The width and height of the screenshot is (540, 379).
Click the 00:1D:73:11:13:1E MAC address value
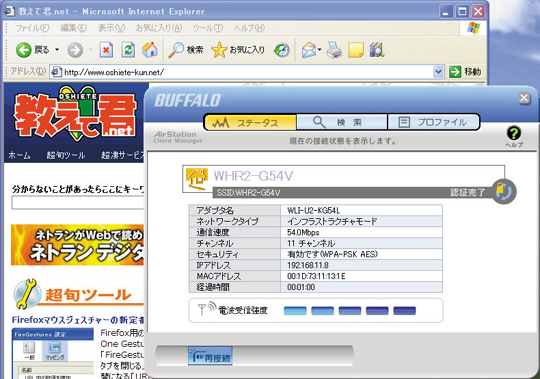point(316,276)
